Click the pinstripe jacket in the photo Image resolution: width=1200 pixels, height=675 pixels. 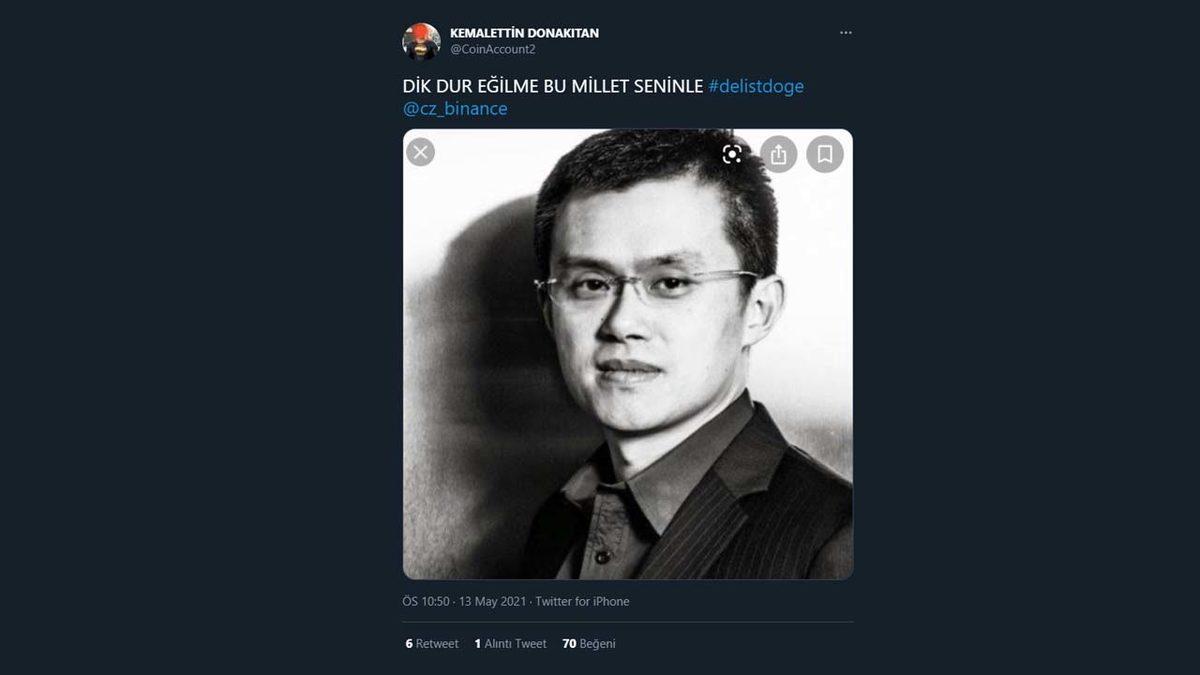(760, 510)
